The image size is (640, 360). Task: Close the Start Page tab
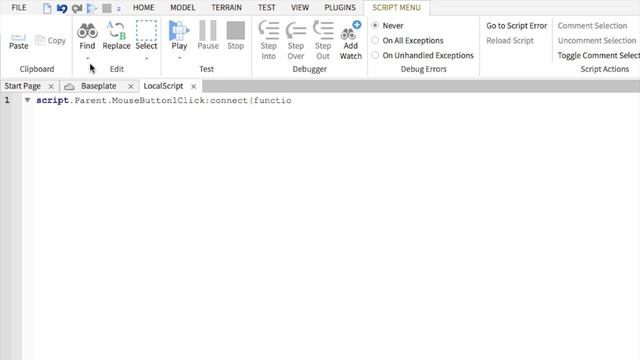click(x=51, y=87)
